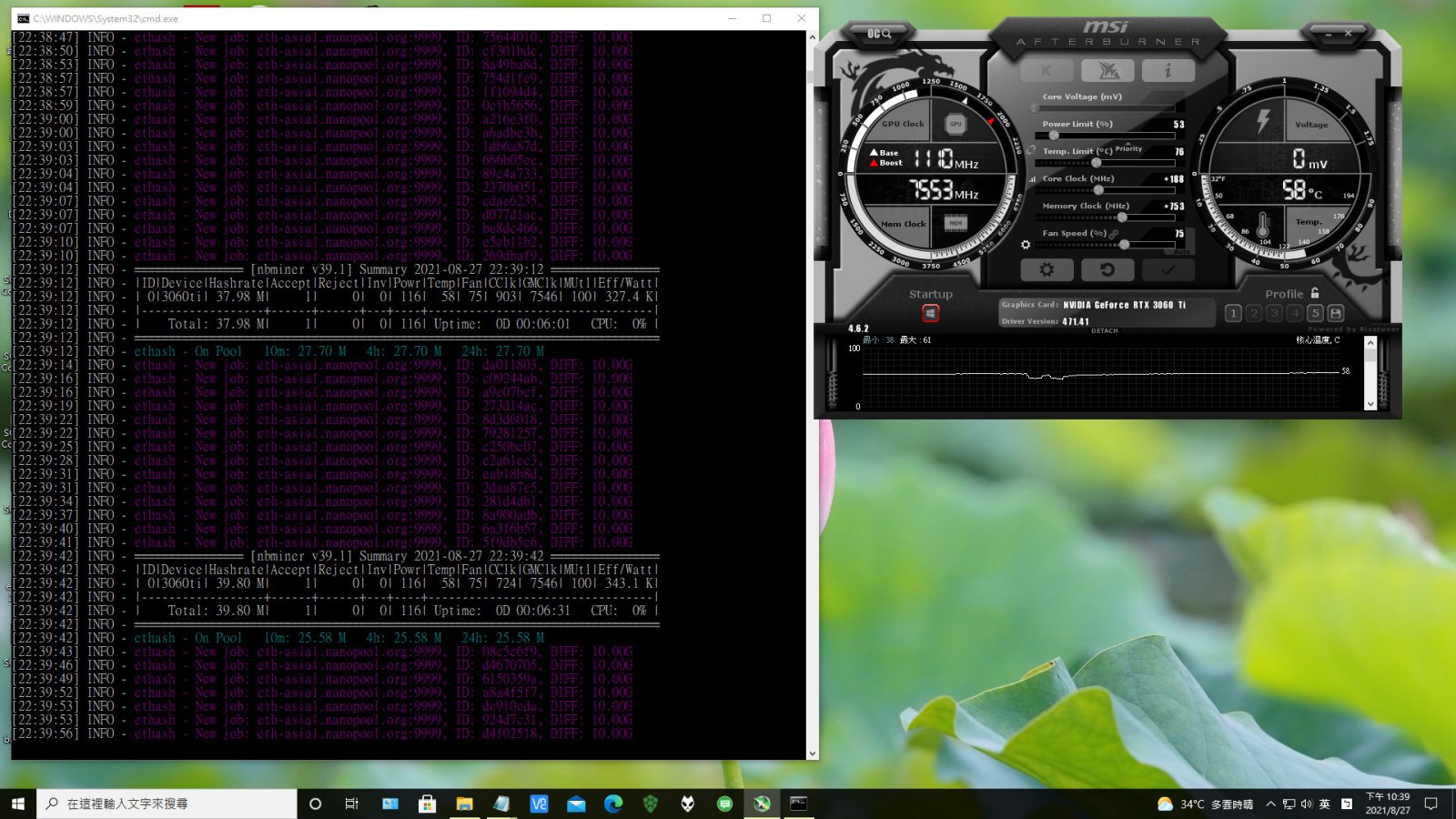This screenshot has width=1456, height=819.
Task: Select Afterburner profile slot 1
Action: 1233,313
